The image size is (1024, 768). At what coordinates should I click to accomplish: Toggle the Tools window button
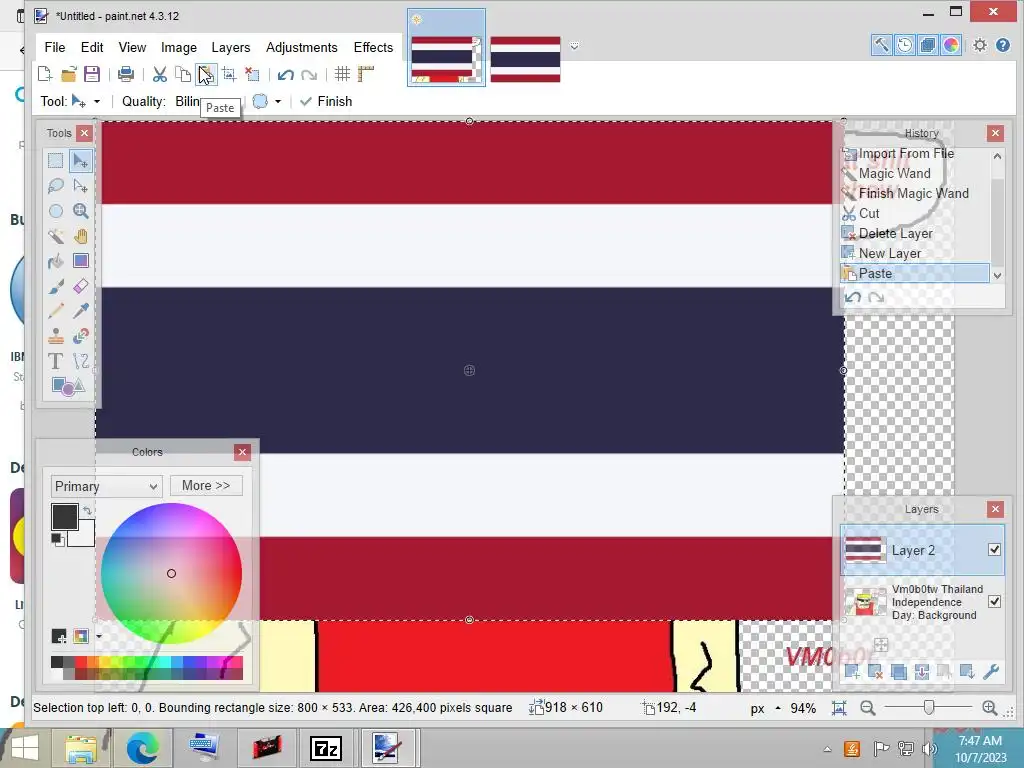(x=881, y=45)
